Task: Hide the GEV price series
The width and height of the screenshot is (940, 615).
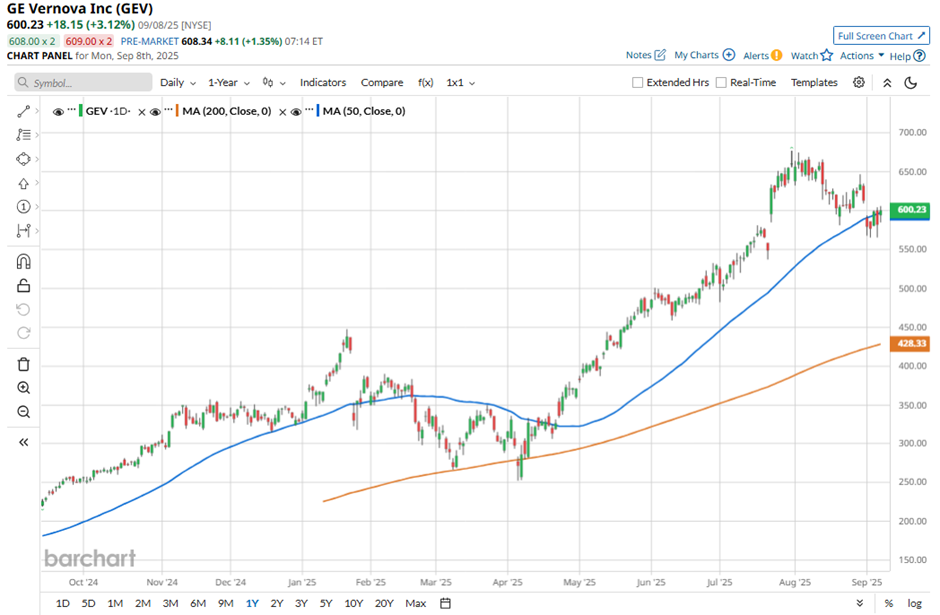Action: point(58,111)
